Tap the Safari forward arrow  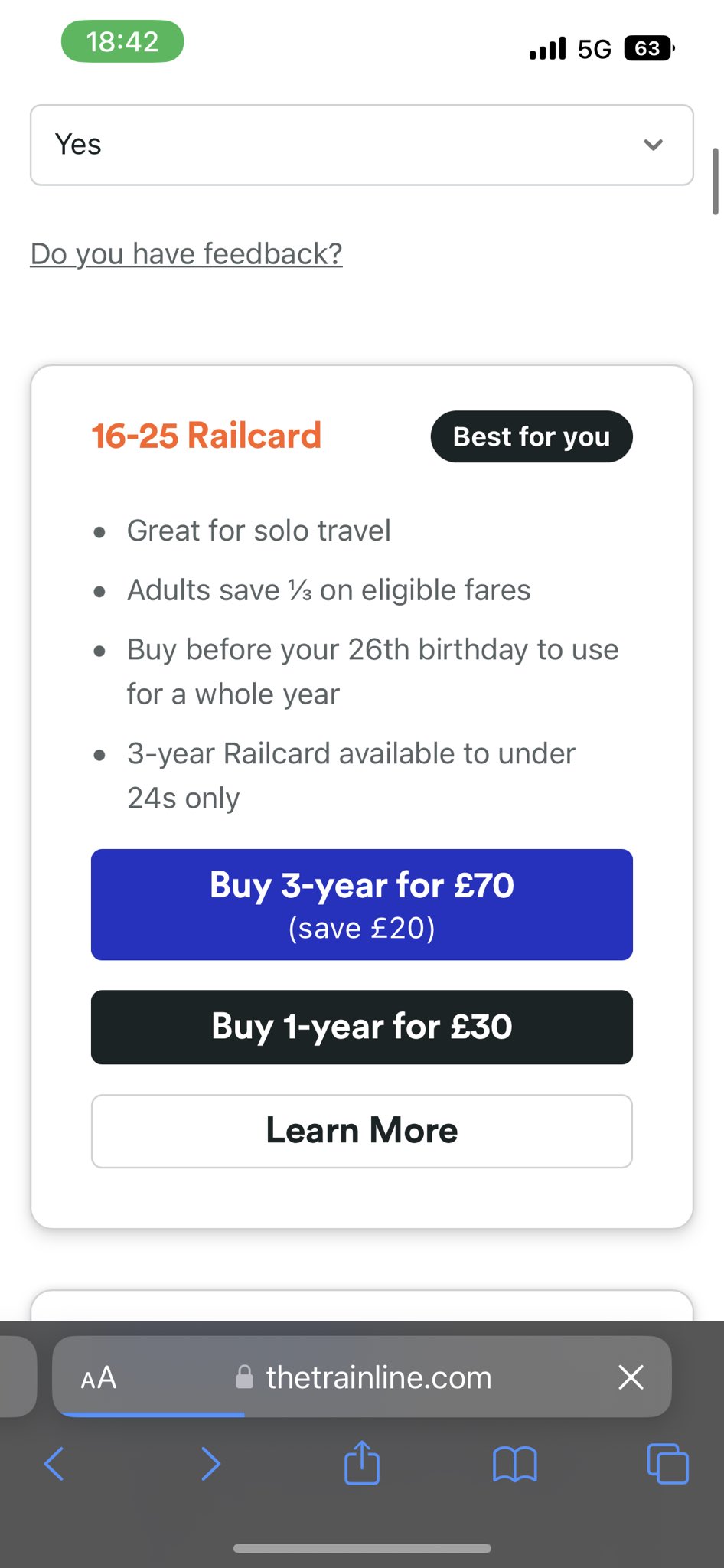click(x=210, y=1464)
